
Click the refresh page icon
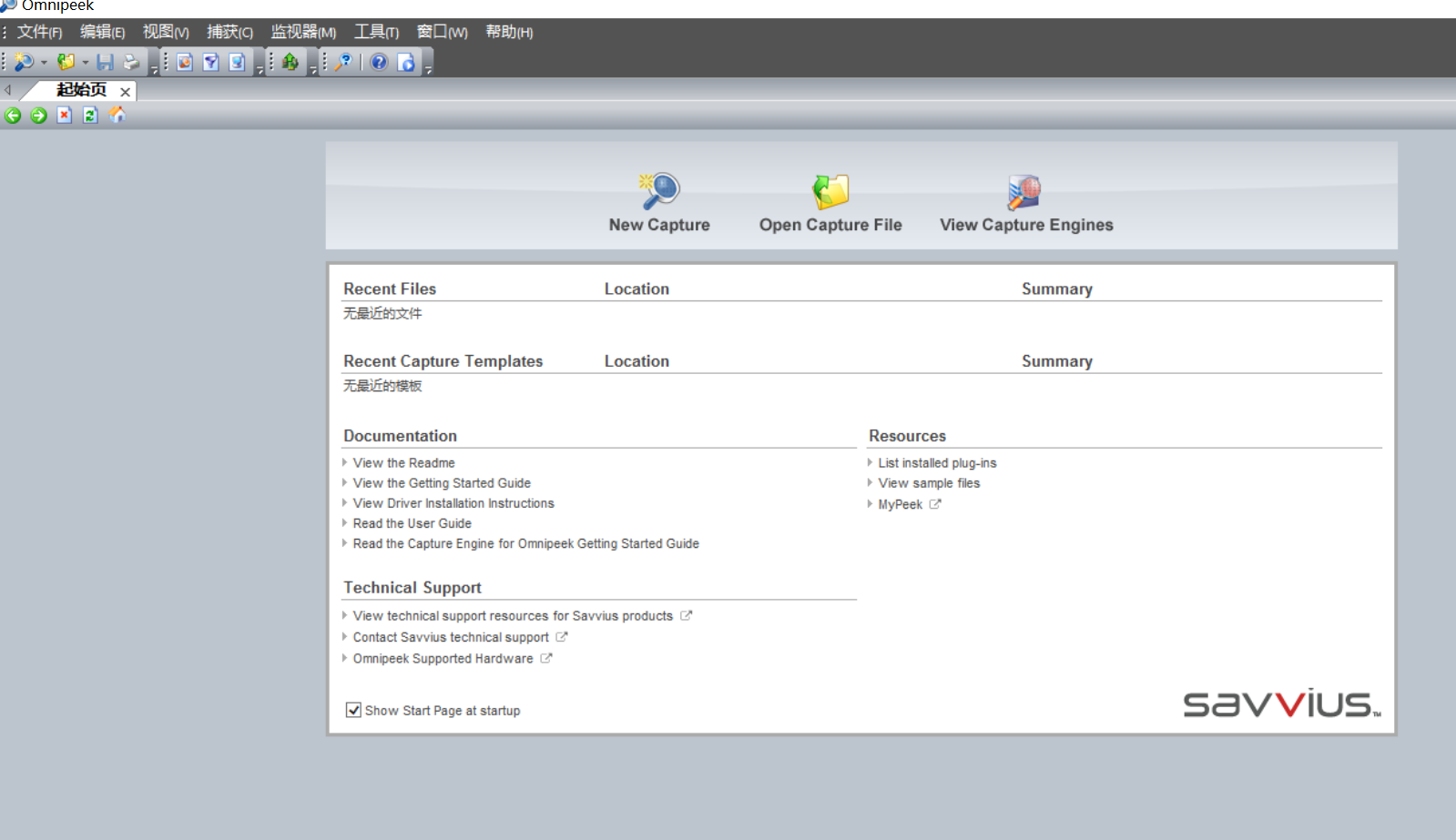point(90,116)
